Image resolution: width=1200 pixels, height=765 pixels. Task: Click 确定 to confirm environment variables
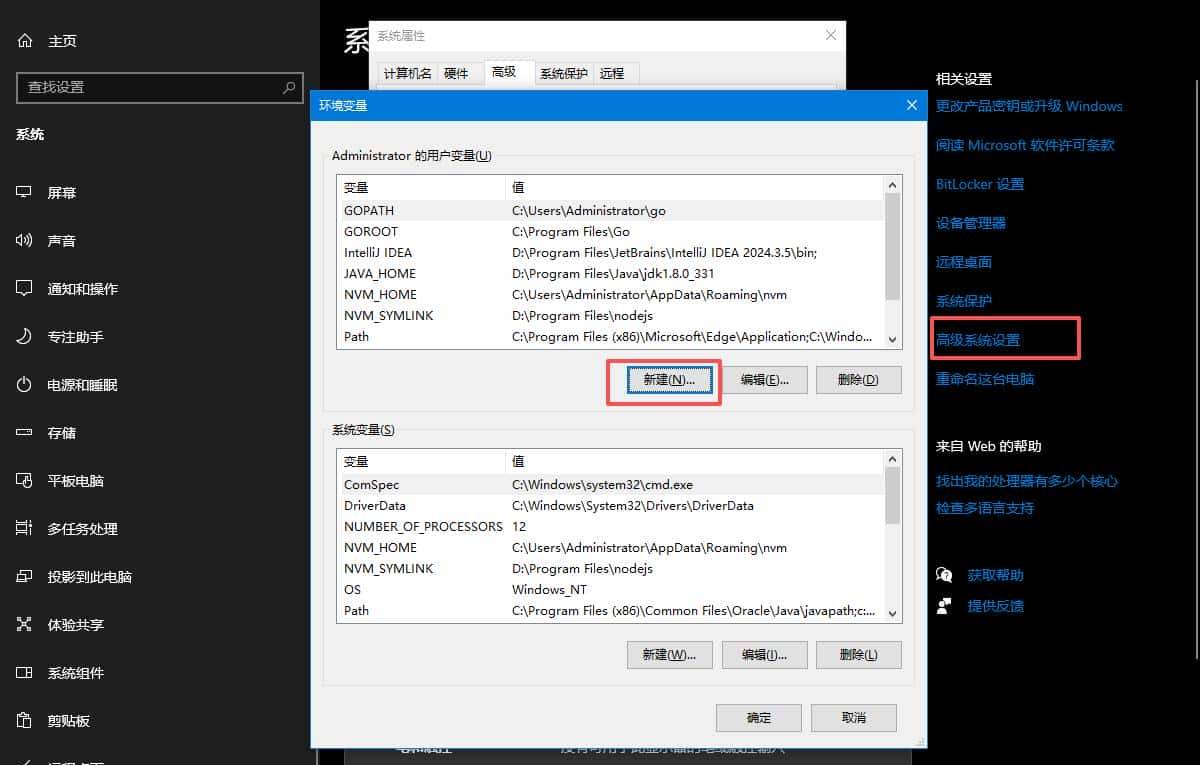[757, 717]
